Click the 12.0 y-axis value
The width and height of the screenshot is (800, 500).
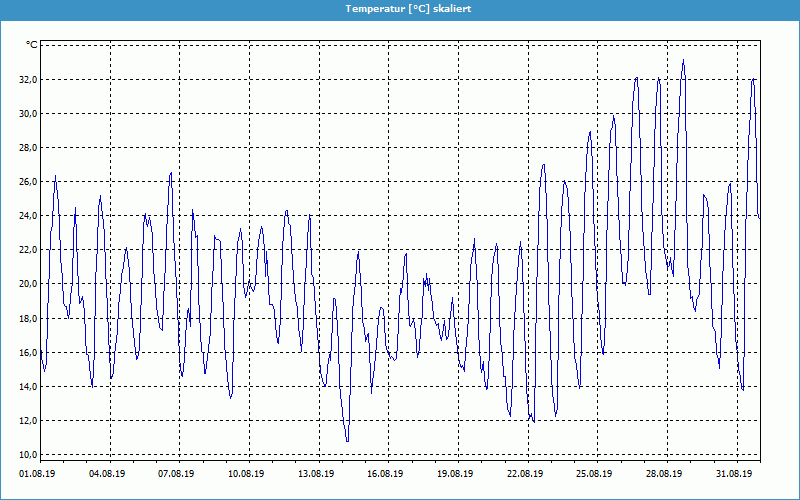[x=28, y=420]
